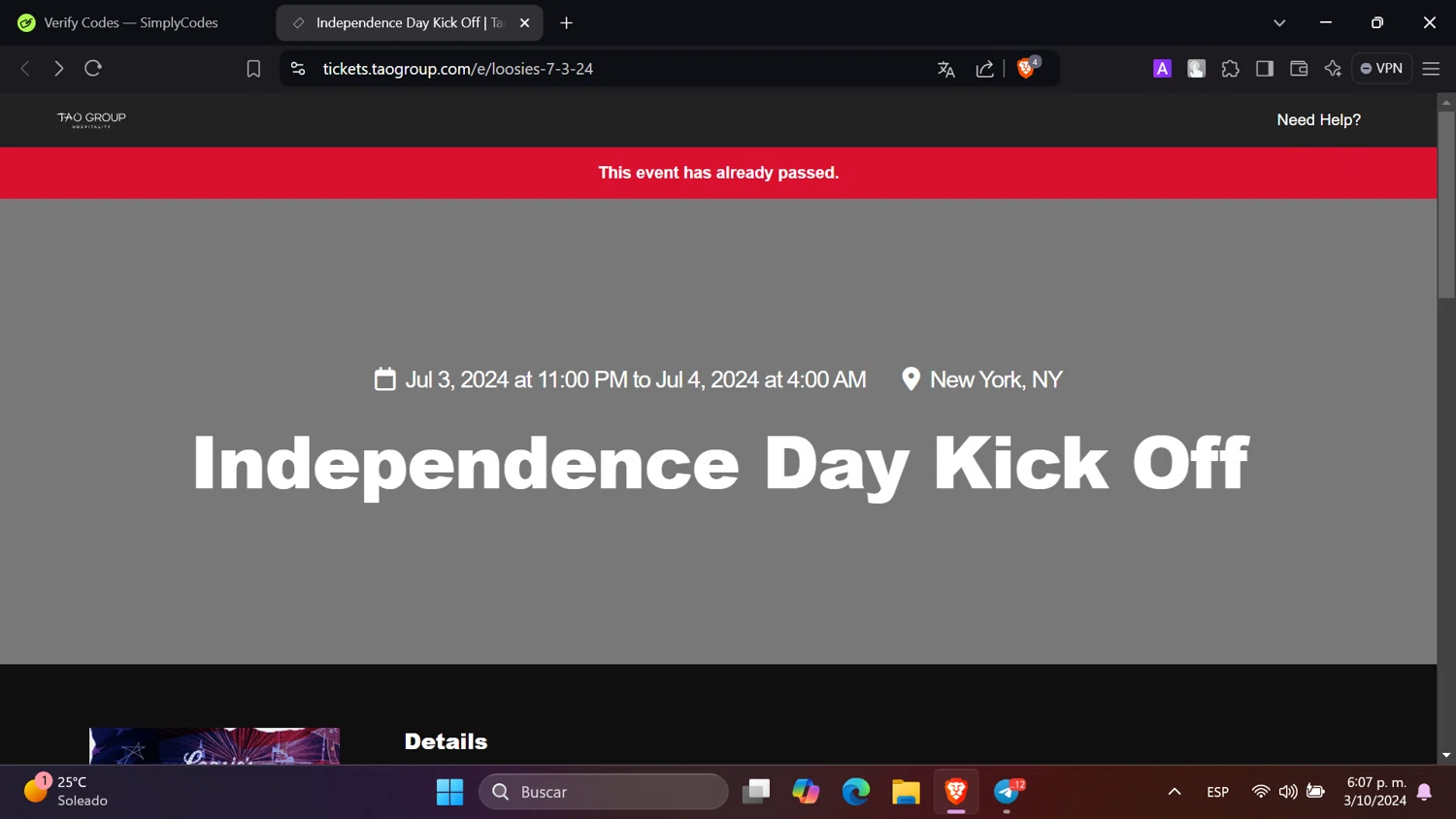Share this page link
This screenshot has width=1456, height=819.
click(x=985, y=69)
